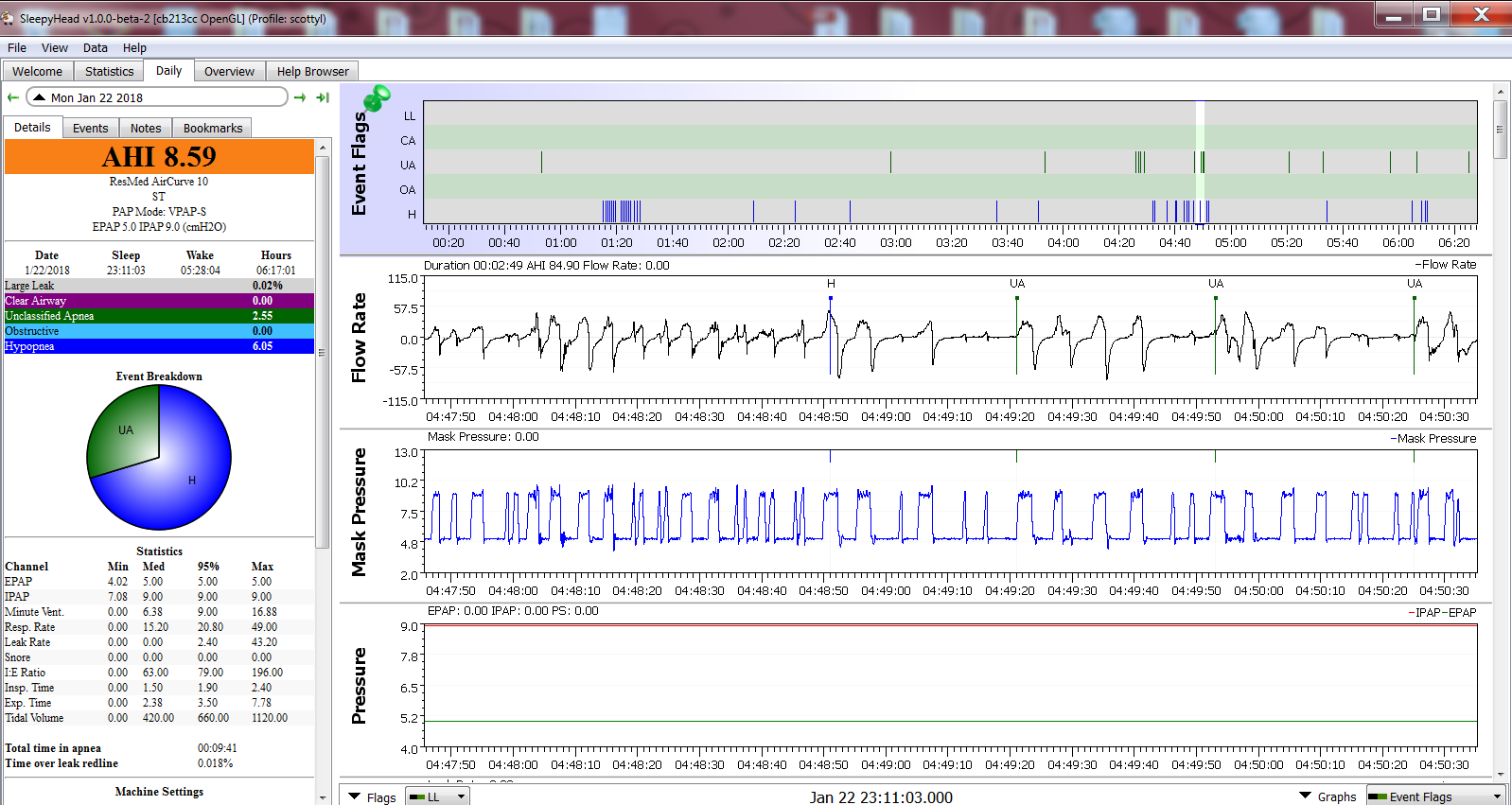Open the File menu
Image resolution: width=1512 pixels, height=805 pixels.
(x=17, y=47)
